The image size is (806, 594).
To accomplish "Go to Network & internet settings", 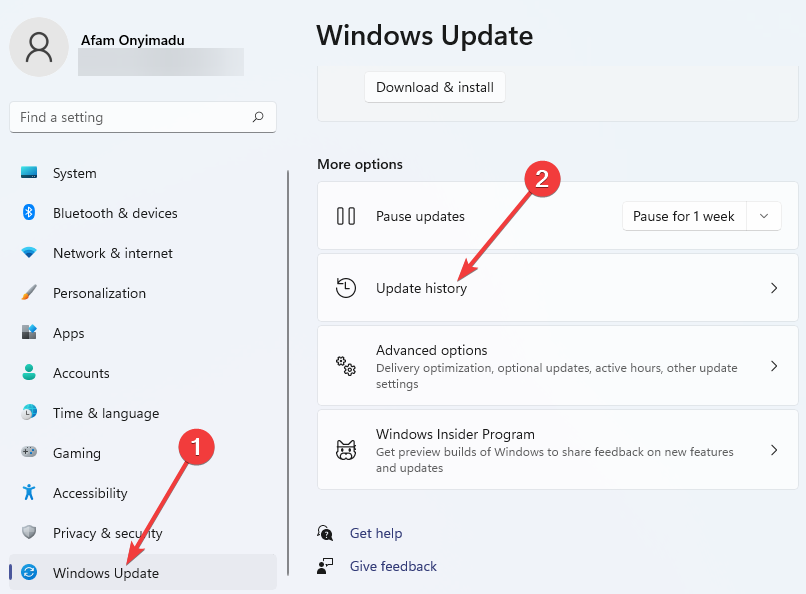I will click(x=143, y=253).
